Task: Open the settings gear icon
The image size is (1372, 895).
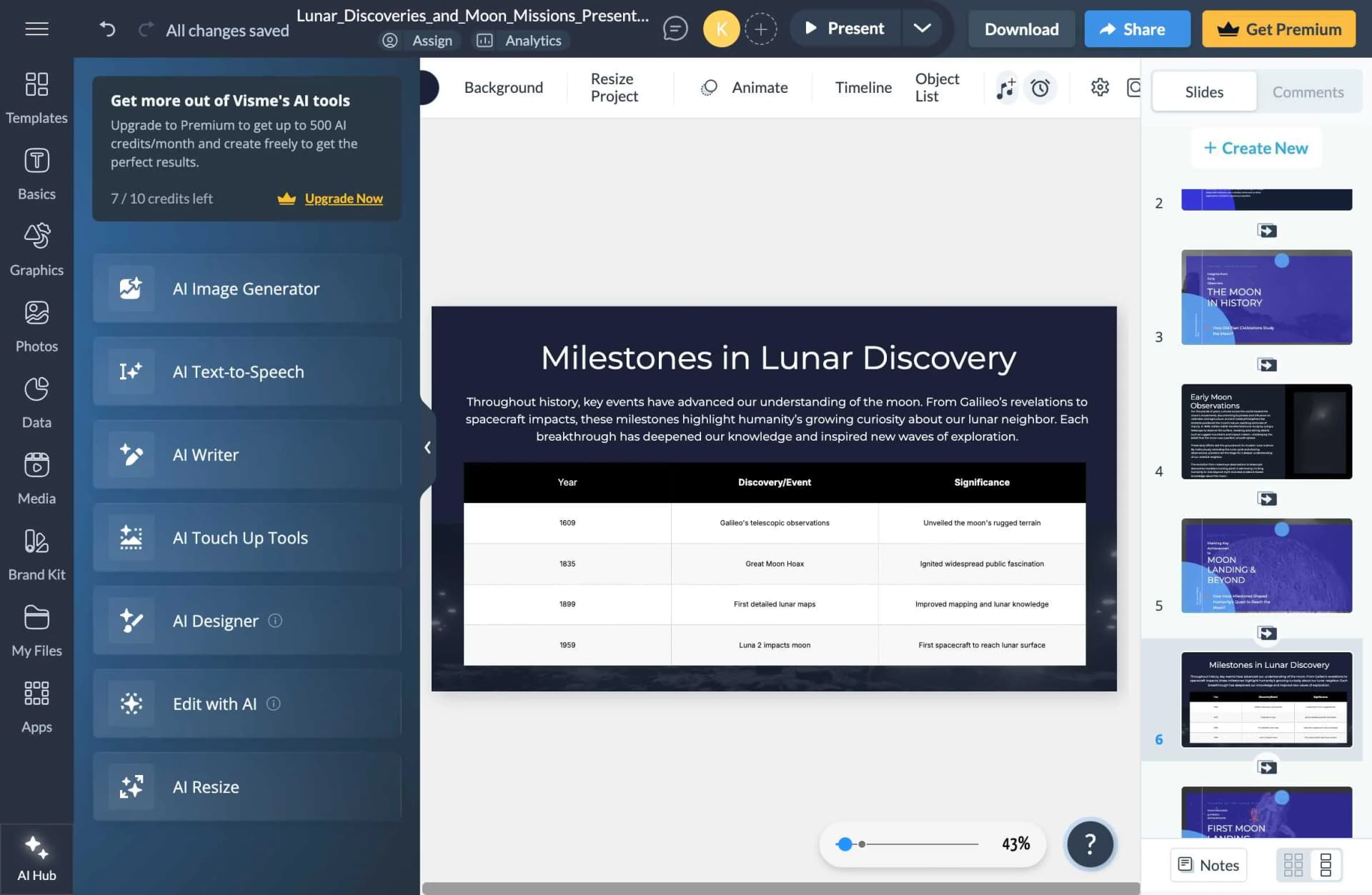Action: pos(1100,87)
